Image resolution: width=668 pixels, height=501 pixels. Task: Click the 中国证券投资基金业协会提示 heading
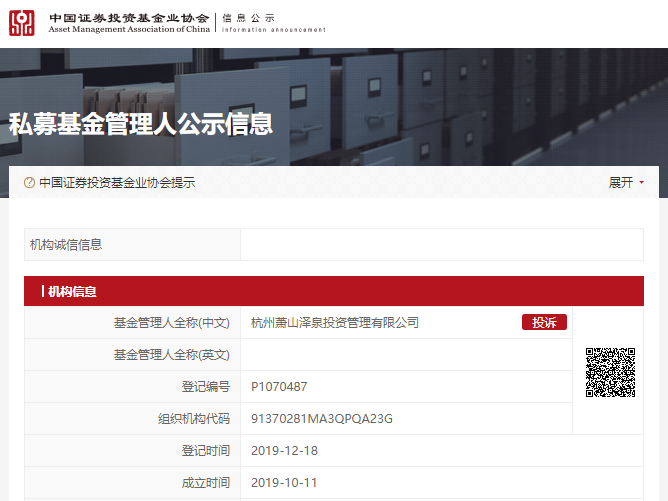117,183
